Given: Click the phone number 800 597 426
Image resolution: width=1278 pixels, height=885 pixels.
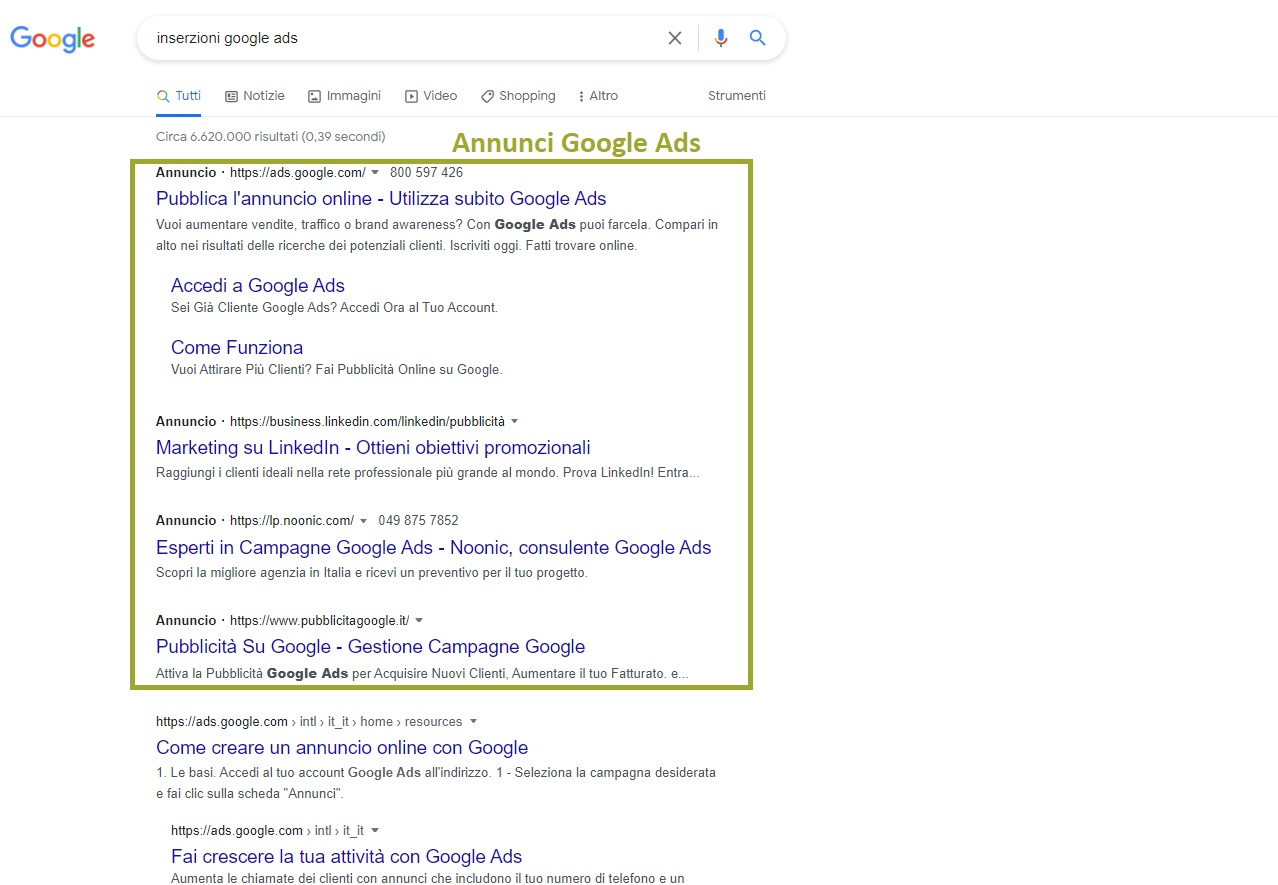Looking at the screenshot, I should click(x=427, y=172).
